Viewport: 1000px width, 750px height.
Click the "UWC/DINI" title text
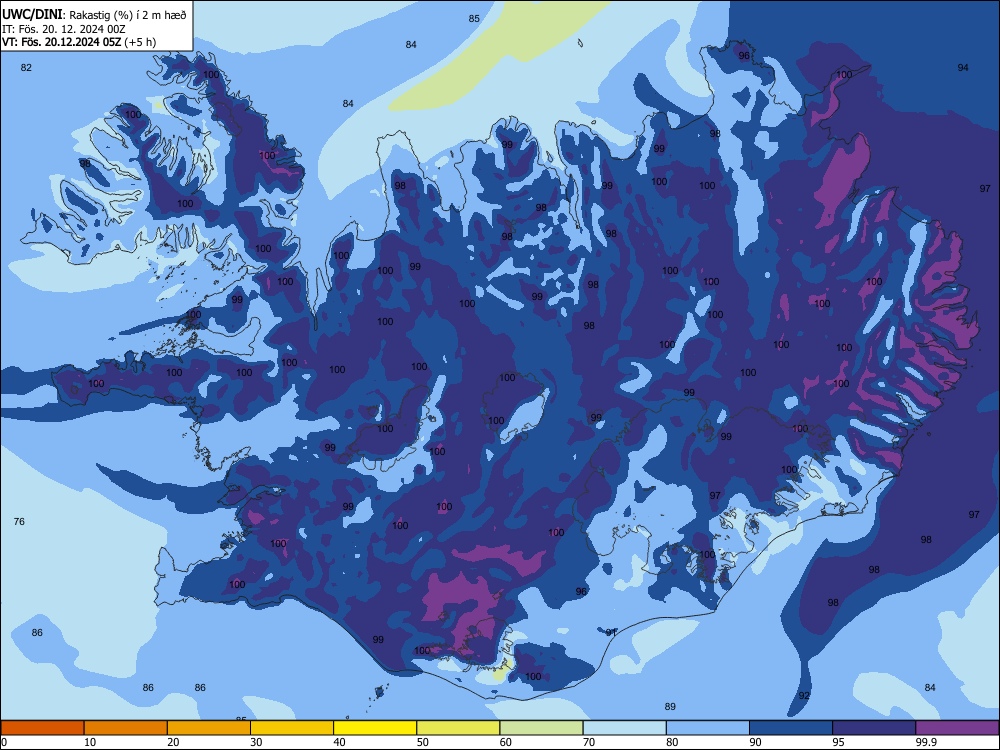32,15
